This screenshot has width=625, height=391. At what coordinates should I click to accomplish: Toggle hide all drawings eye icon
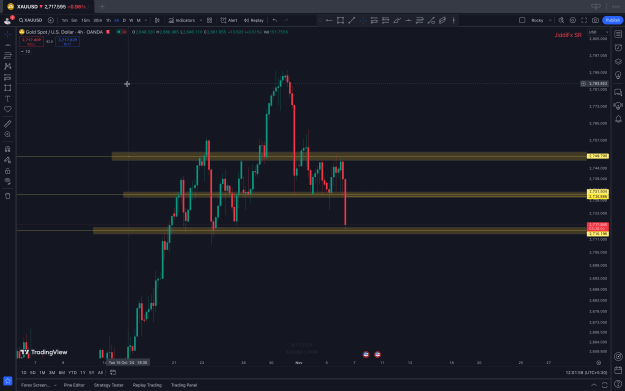point(8,181)
